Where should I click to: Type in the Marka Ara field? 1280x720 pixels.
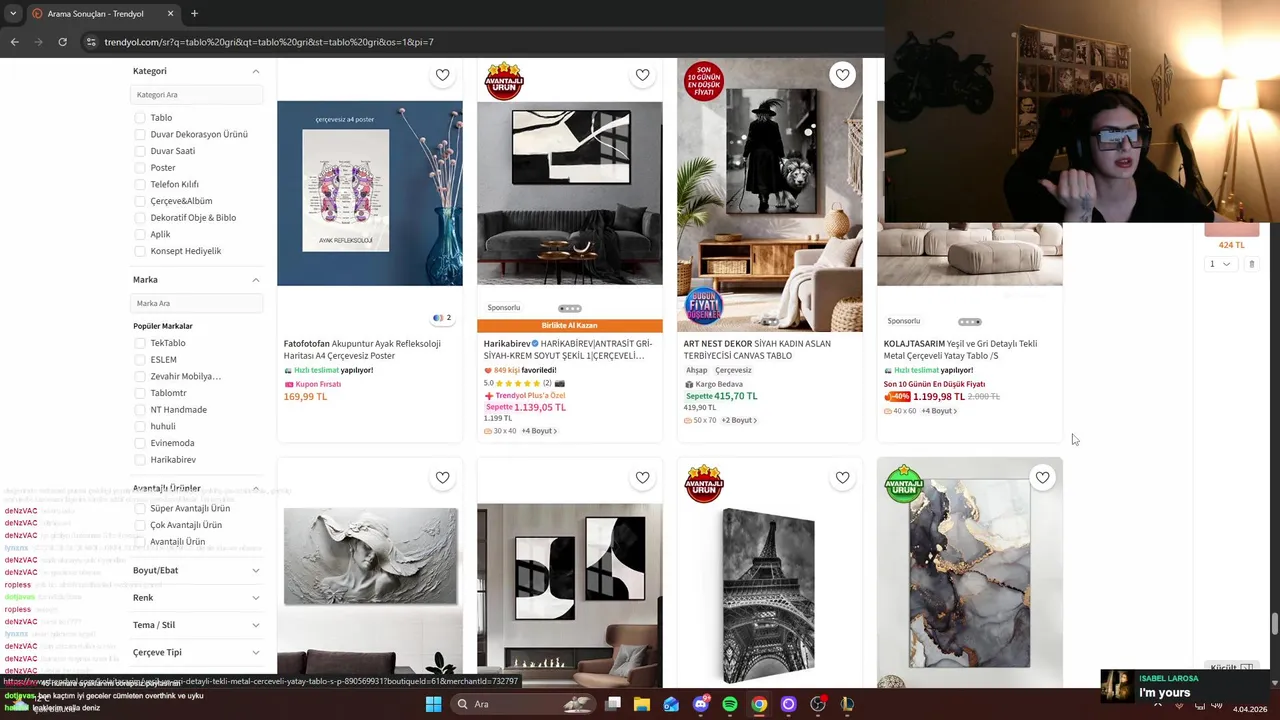[197, 303]
